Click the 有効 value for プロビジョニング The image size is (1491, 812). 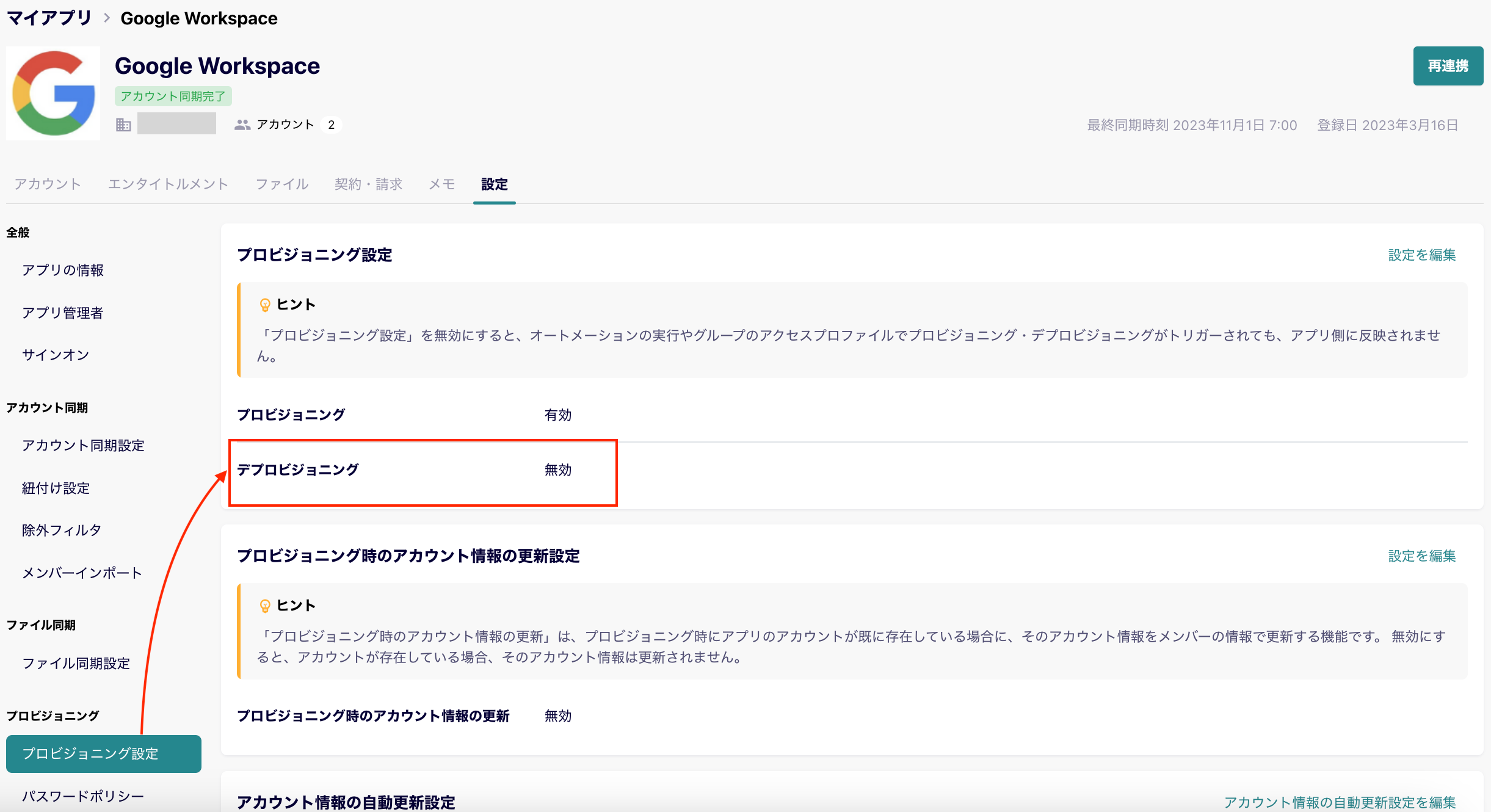pos(558,415)
